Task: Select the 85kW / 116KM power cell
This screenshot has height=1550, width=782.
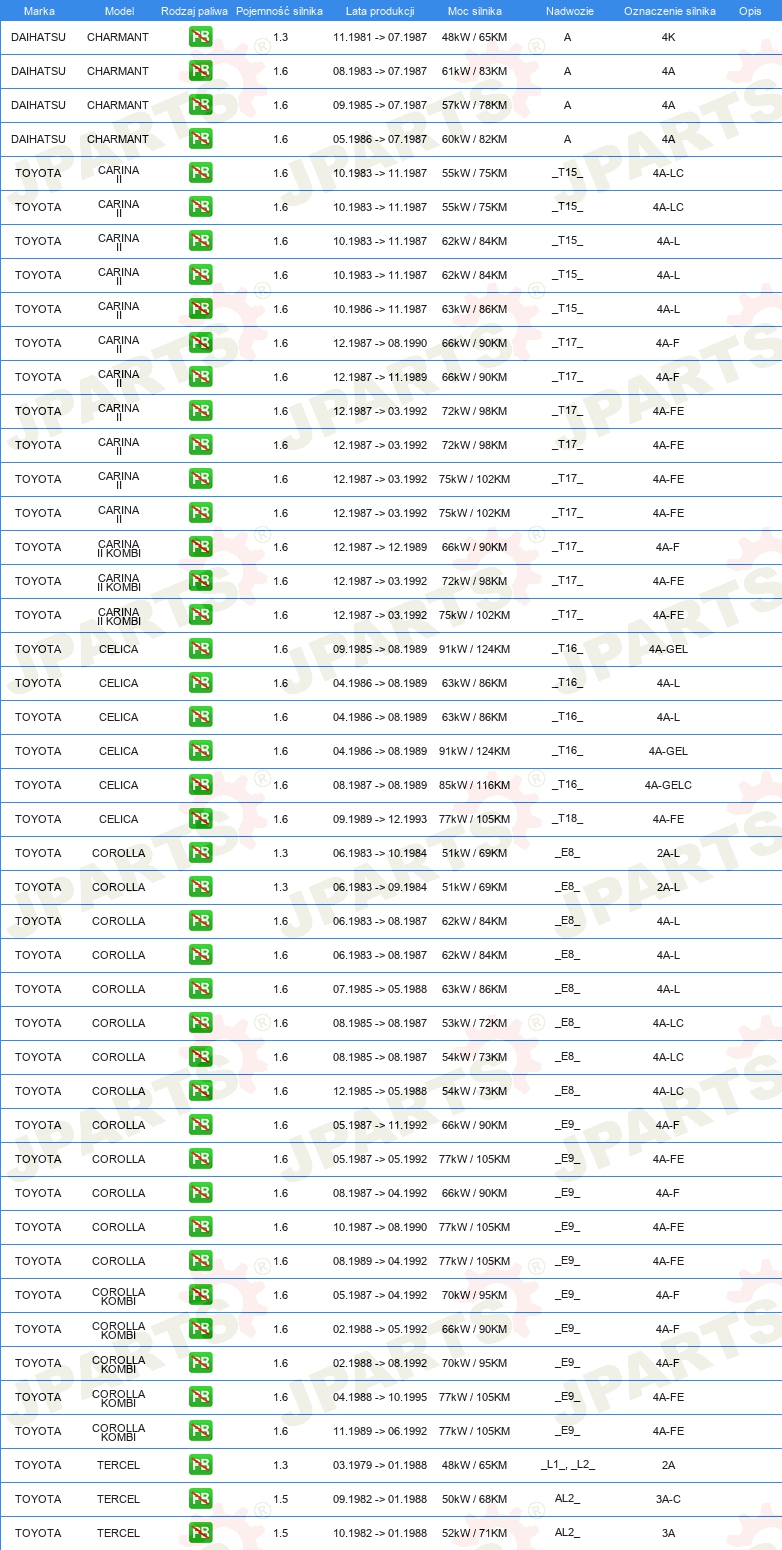Action: [x=474, y=785]
